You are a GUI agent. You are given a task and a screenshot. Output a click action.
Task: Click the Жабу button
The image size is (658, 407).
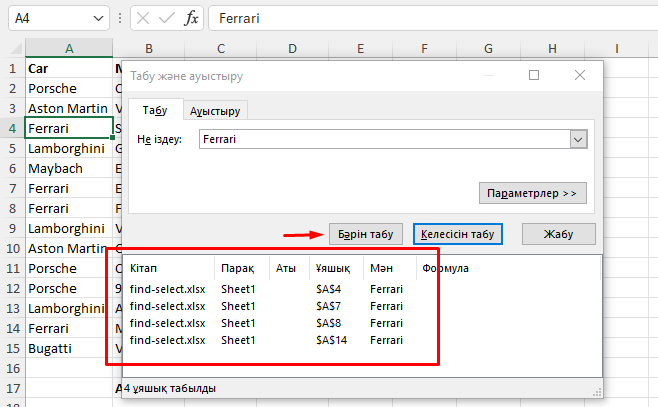[559, 234]
